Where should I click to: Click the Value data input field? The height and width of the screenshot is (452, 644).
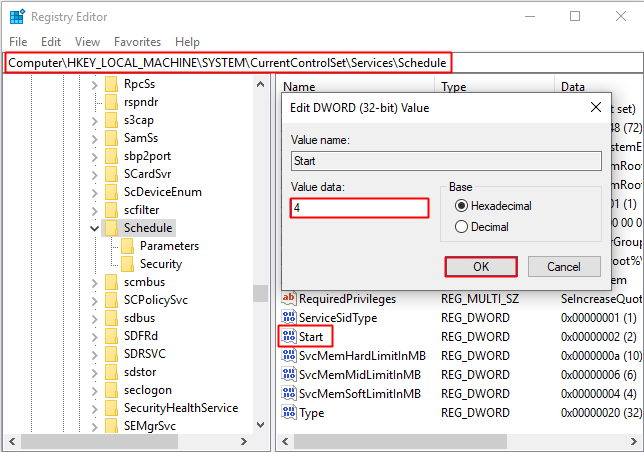[359, 208]
